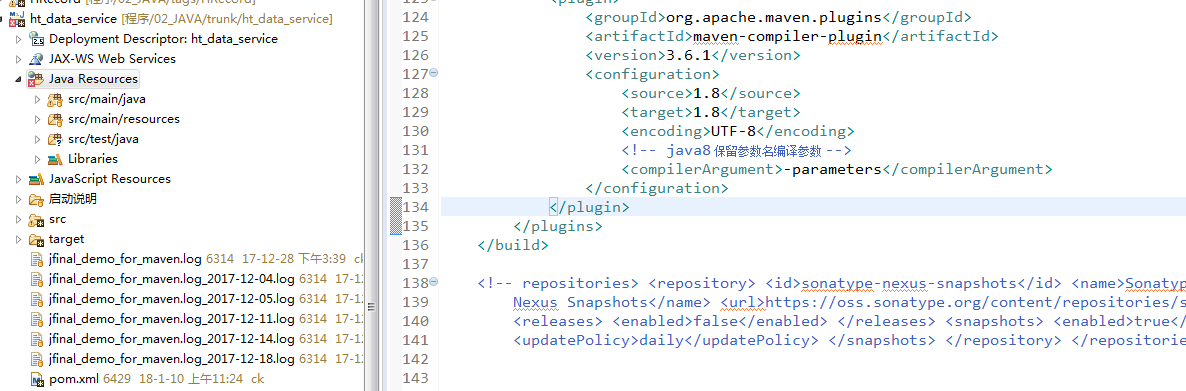
Task: Select jfinal_demo_for_maven.log_2017-12-18.log file
Action: [x=171, y=358]
